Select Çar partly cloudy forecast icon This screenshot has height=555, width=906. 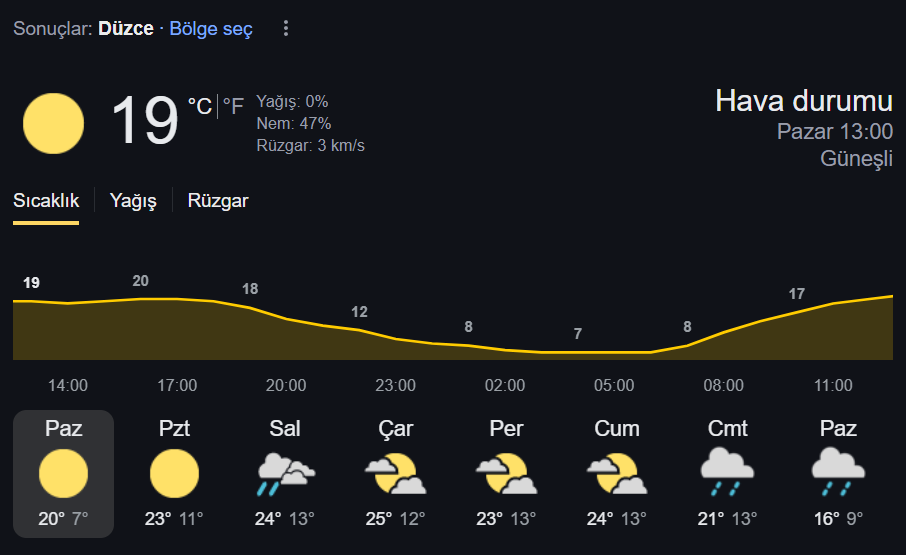[x=396, y=474]
